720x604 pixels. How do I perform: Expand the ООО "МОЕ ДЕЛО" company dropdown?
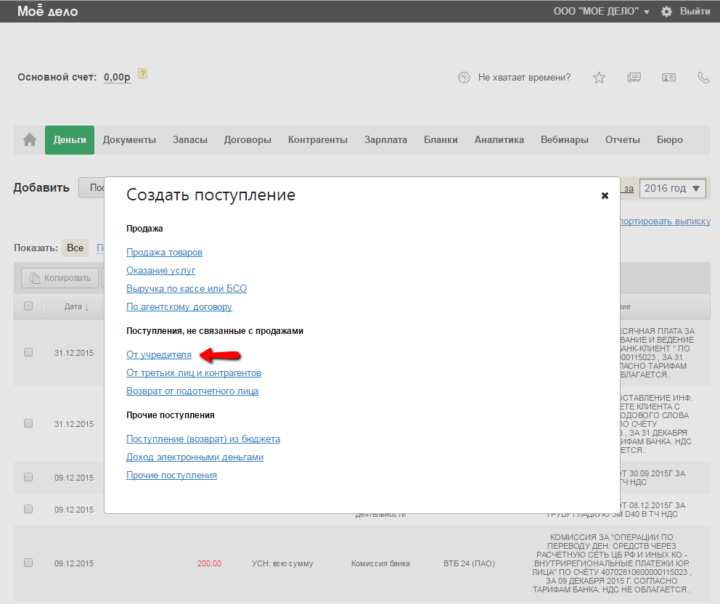601,11
